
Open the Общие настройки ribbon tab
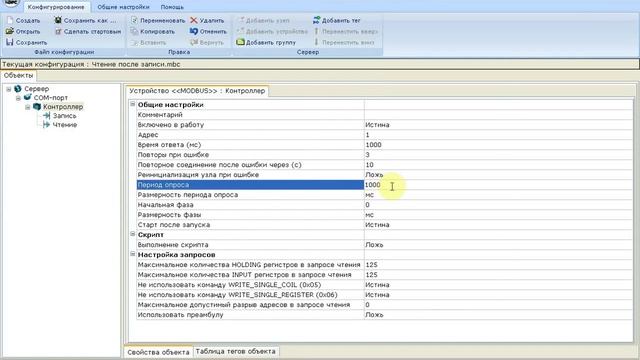point(123,7)
